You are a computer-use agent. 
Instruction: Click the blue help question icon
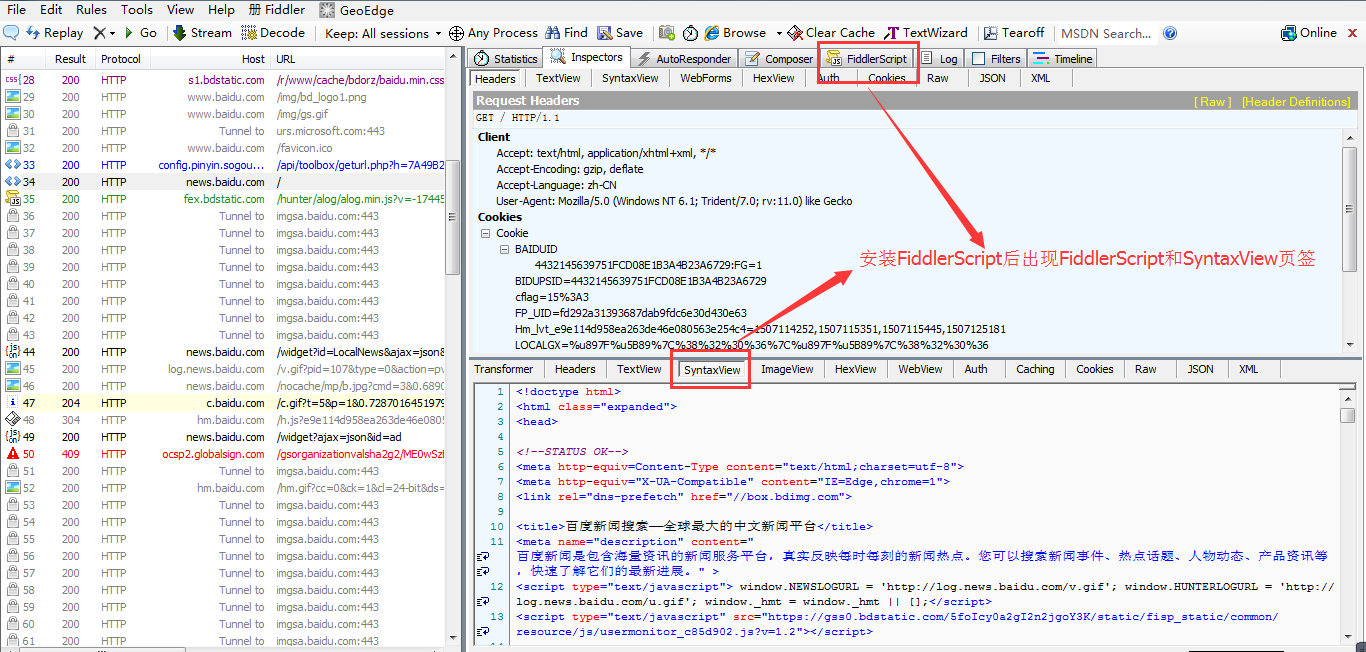click(1170, 33)
